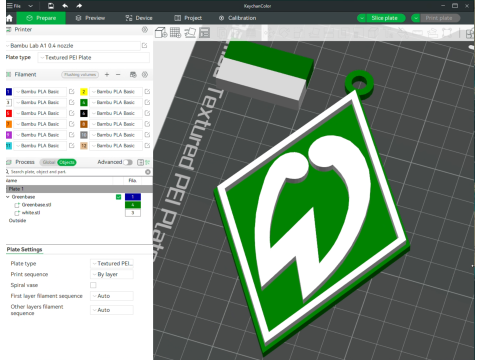480x360 pixels.
Task: Open the Project tab
Action: click(x=188, y=18)
